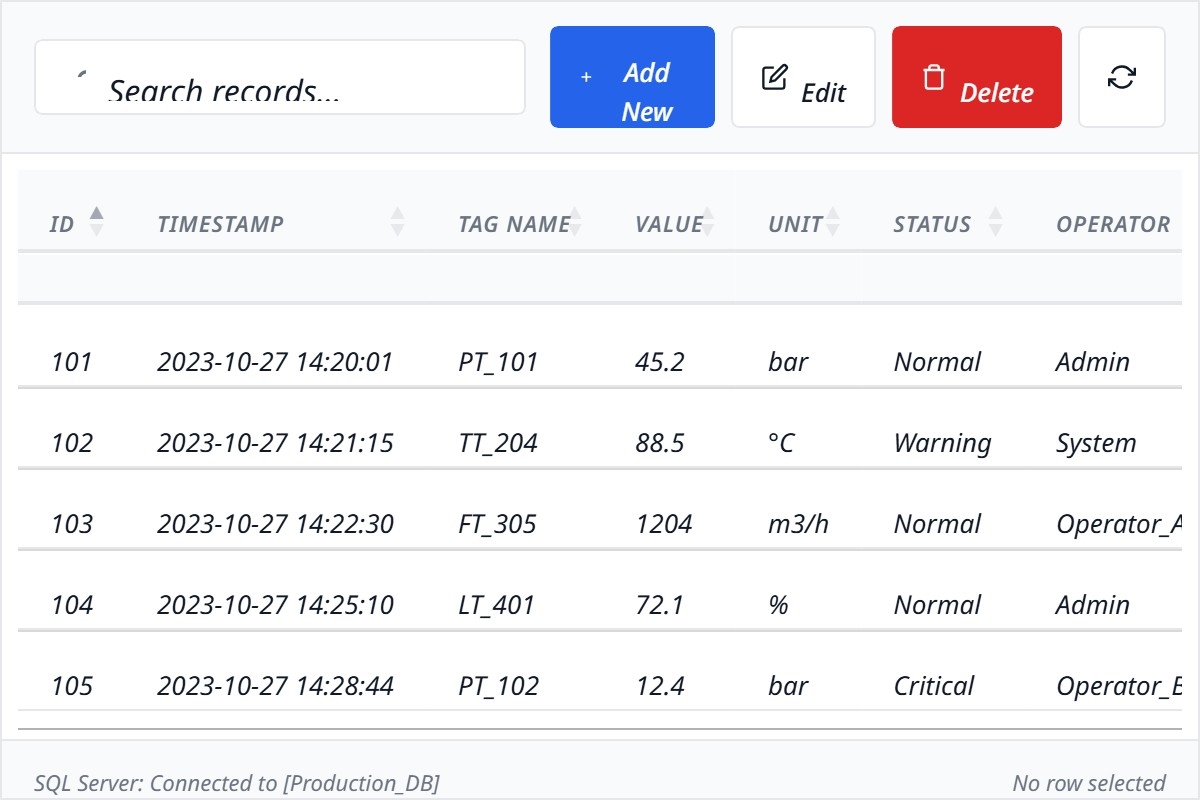Click unit °C cell
The height and width of the screenshot is (800, 1200).
point(781,443)
